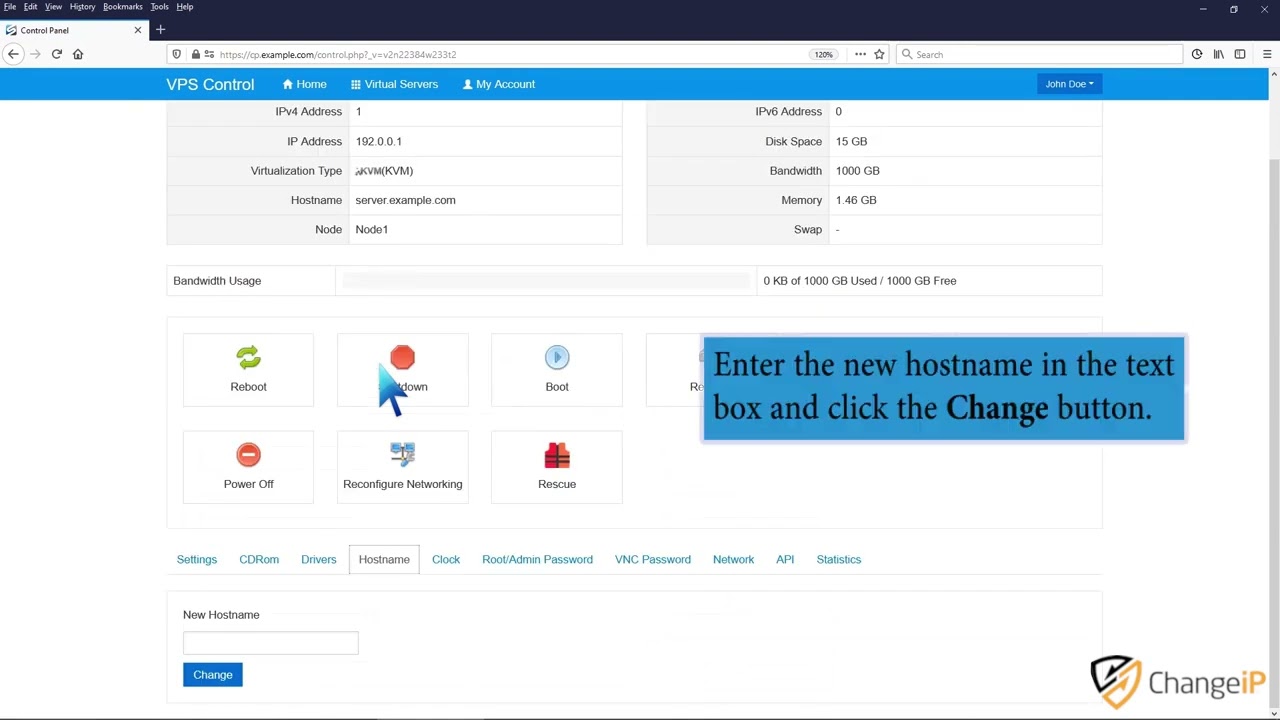Go to Home in VPS navbar
The width and height of the screenshot is (1280, 720).
304,84
